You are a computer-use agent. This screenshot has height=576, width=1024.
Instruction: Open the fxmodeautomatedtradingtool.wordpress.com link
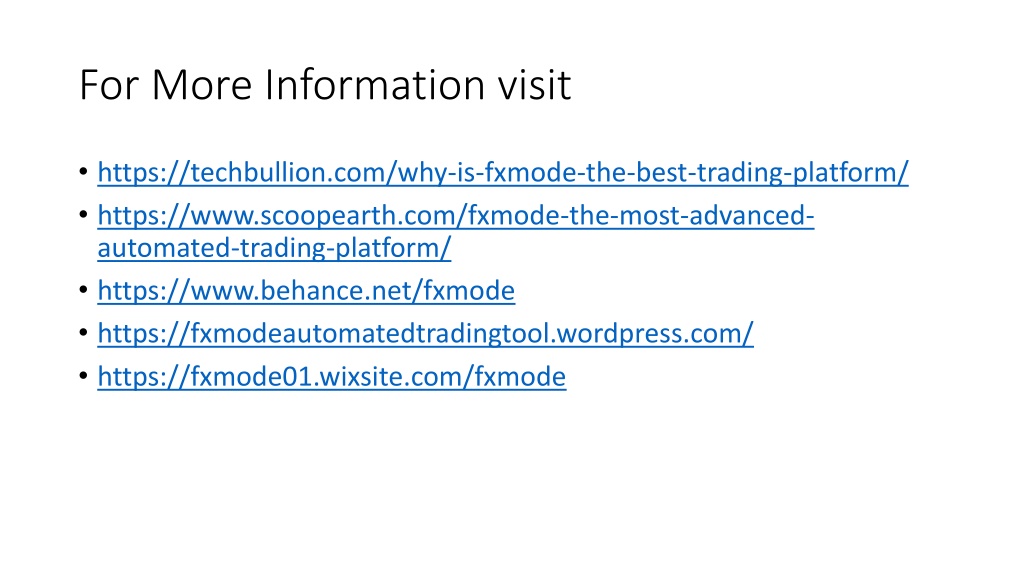coord(425,334)
